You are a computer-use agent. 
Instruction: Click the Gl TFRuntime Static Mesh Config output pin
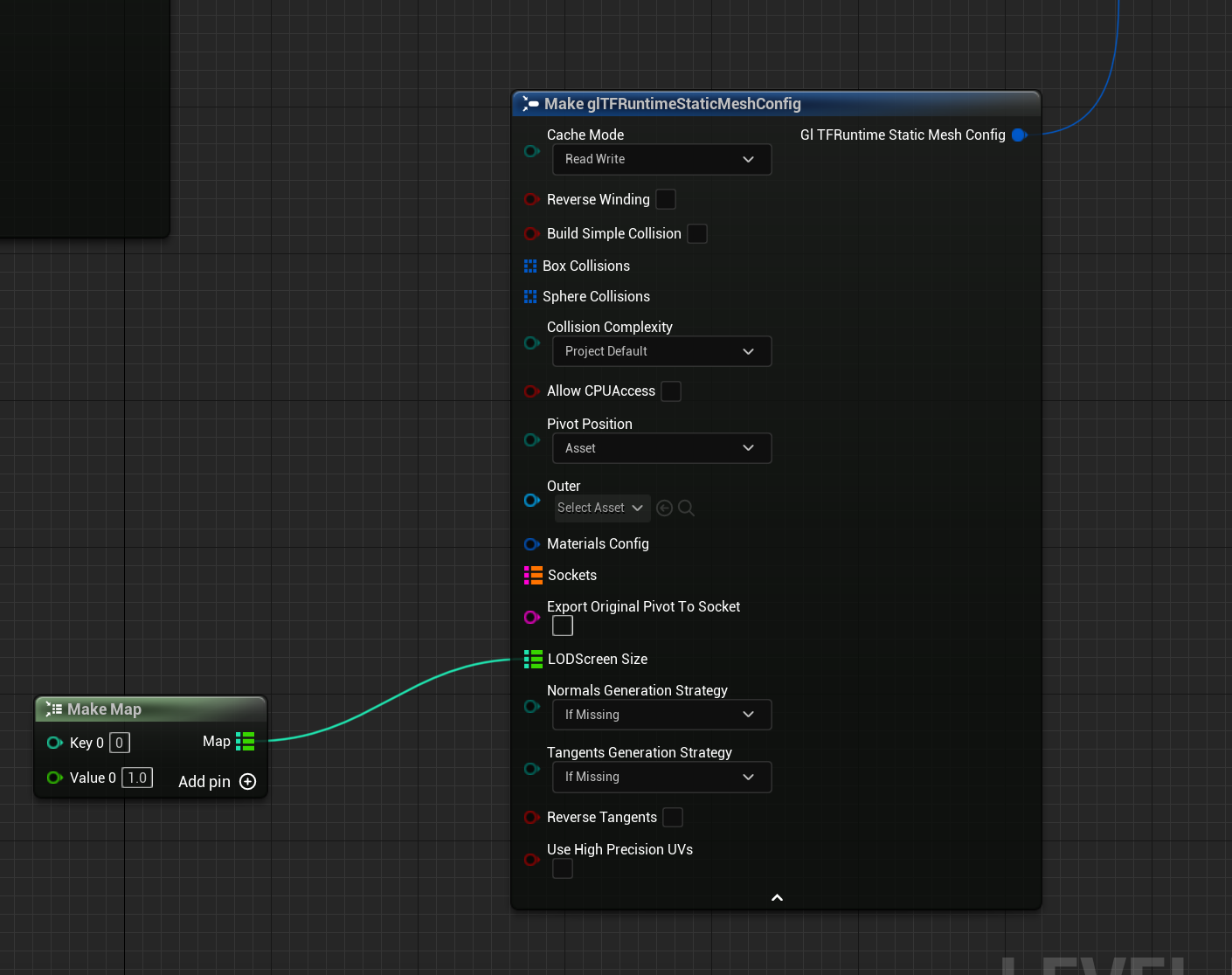click(x=1019, y=135)
